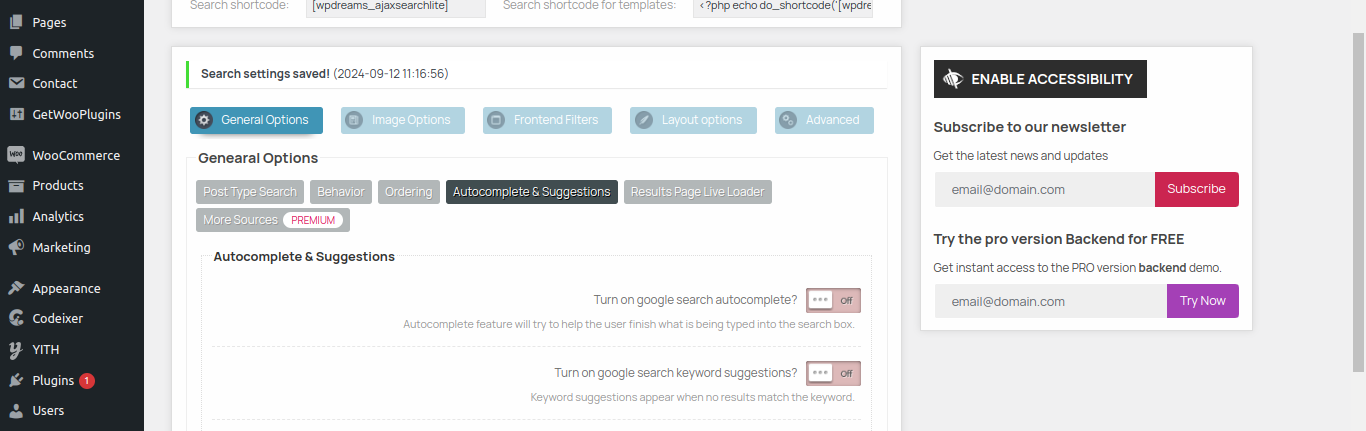Click the Plugins plug icon
The image size is (1366, 431).
[x=16, y=380]
